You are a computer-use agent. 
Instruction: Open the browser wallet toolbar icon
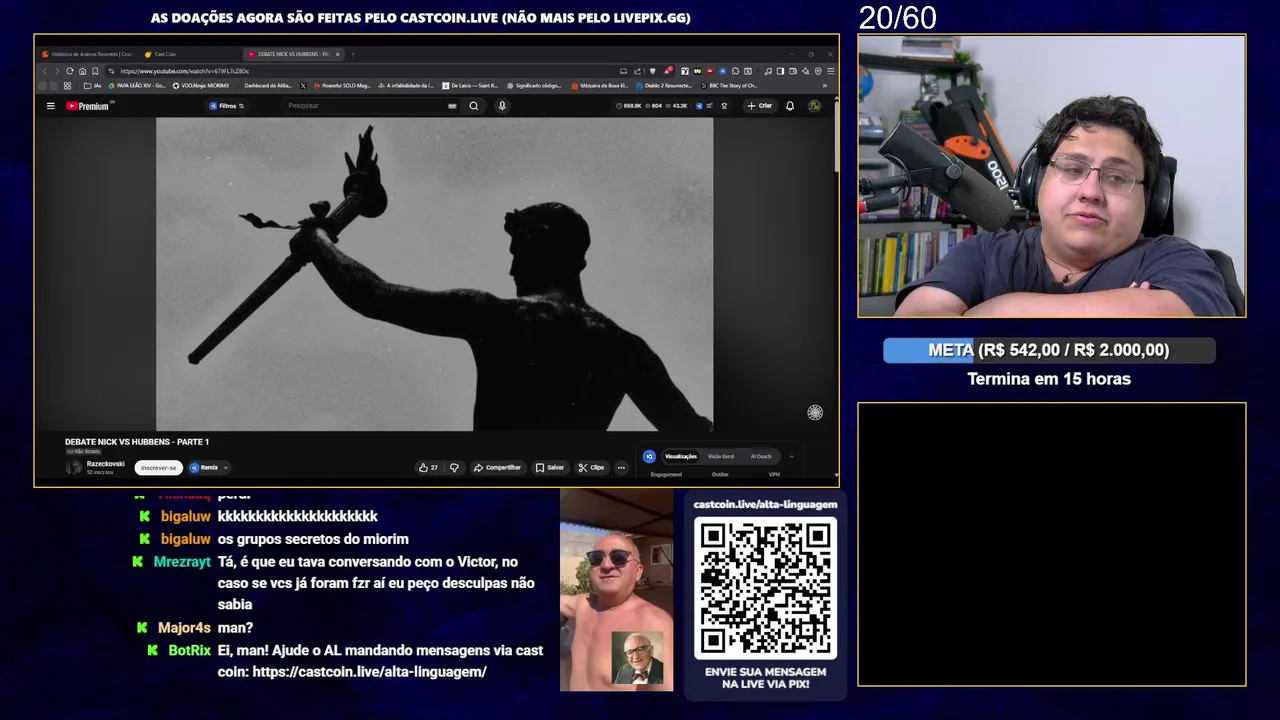tap(793, 71)
